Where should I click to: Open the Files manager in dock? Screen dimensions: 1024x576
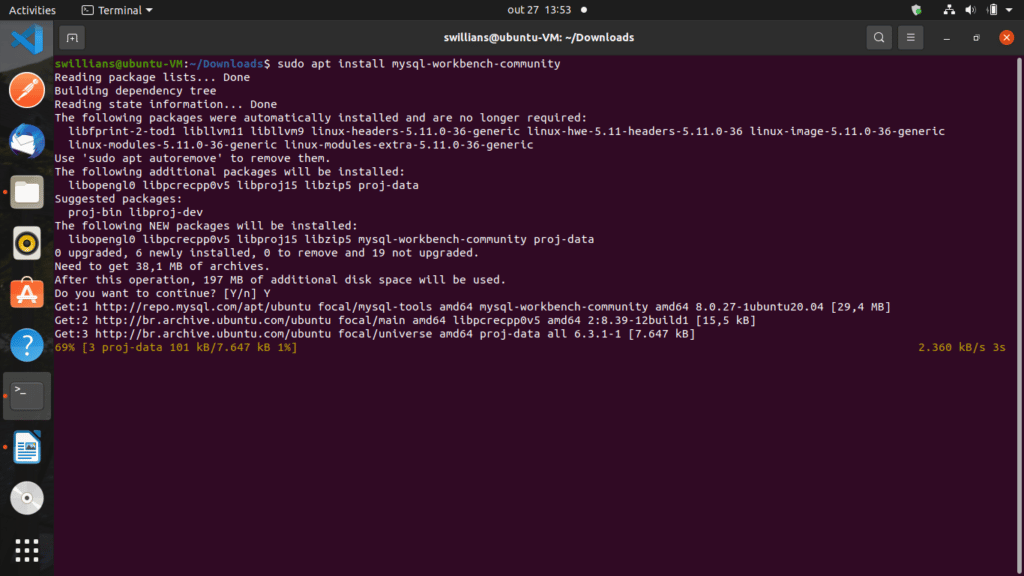point(27,192)
